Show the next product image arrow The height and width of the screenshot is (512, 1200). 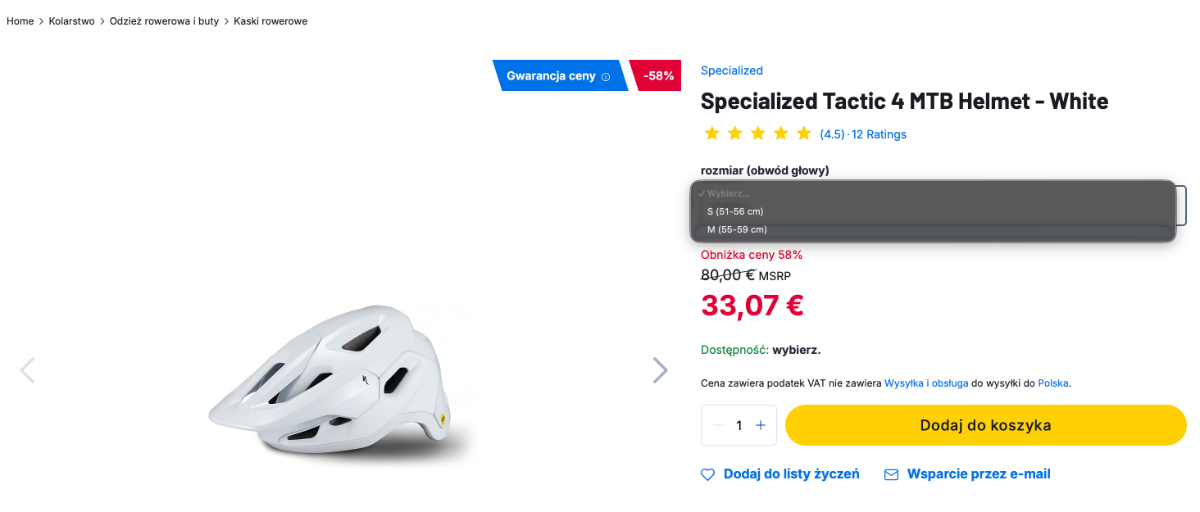[x=660, y=370]
